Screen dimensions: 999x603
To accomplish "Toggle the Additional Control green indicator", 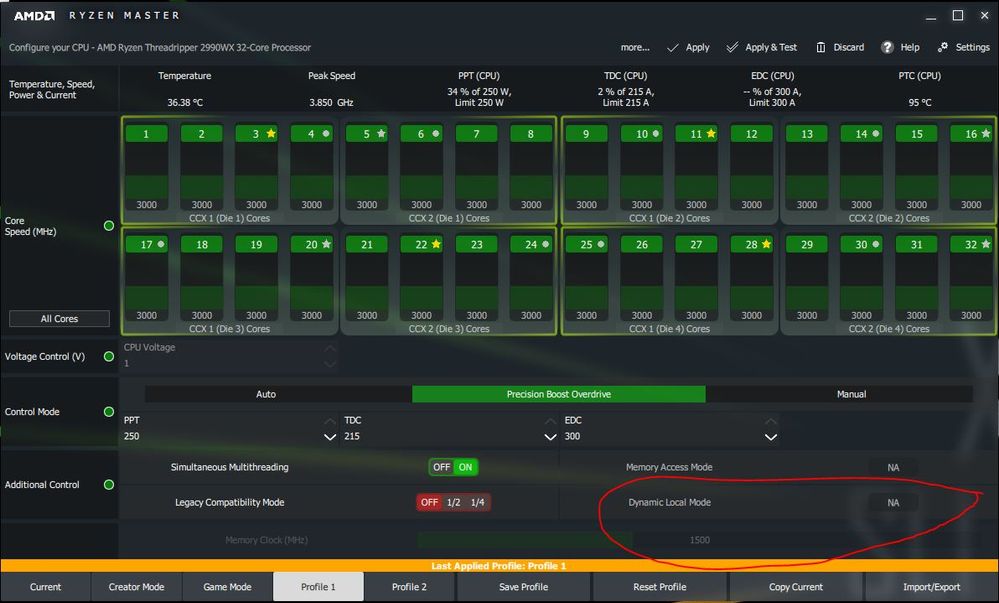I will 109,484.
